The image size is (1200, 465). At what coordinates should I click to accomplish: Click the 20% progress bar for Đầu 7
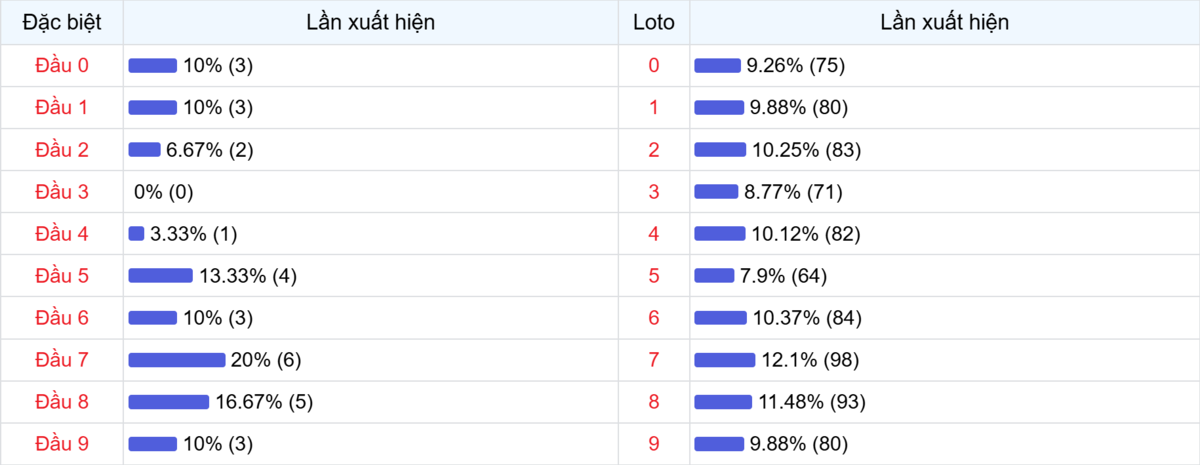tap(177, 360)
